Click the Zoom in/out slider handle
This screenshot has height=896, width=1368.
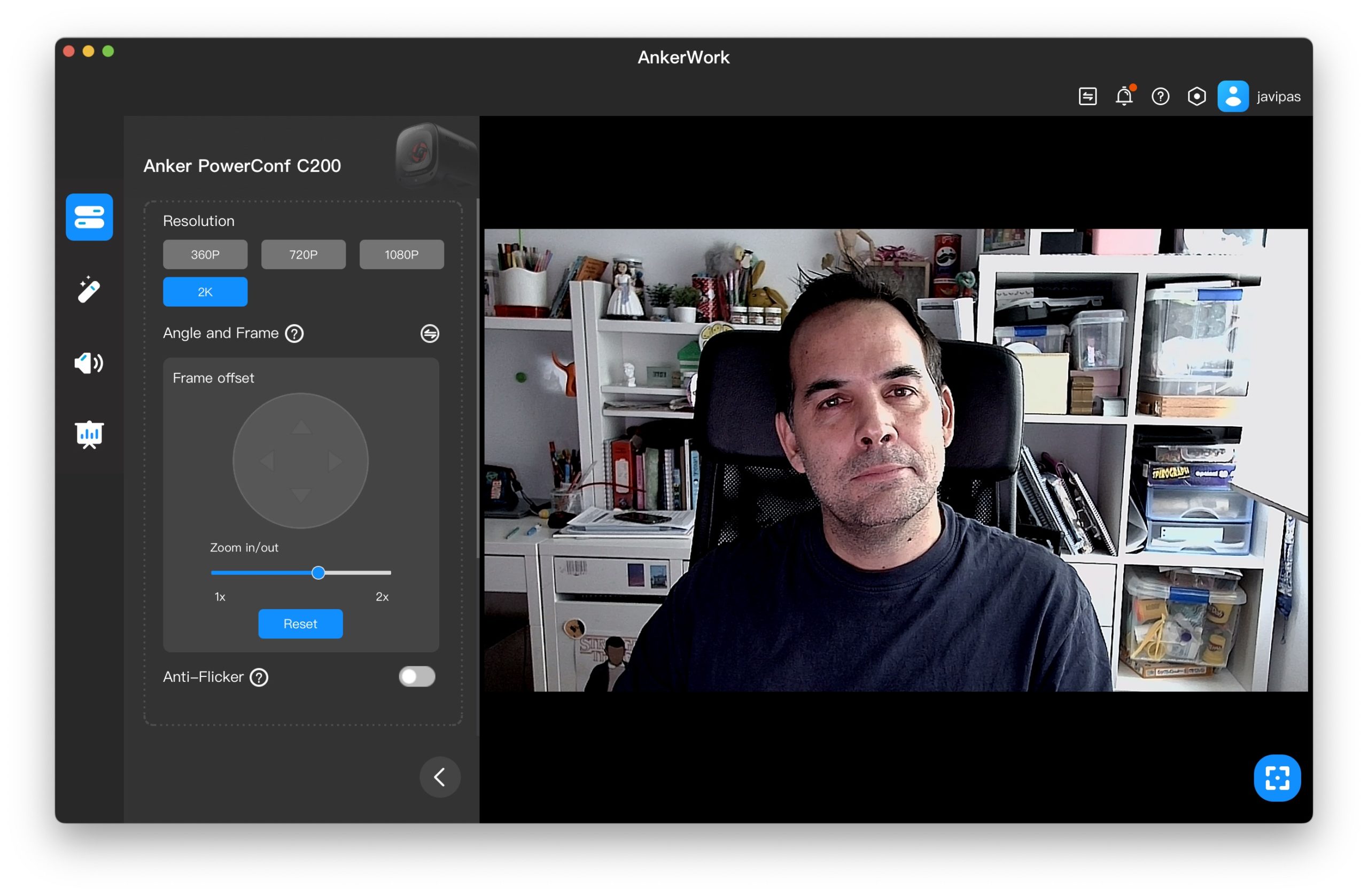click(x=318, y=572)
